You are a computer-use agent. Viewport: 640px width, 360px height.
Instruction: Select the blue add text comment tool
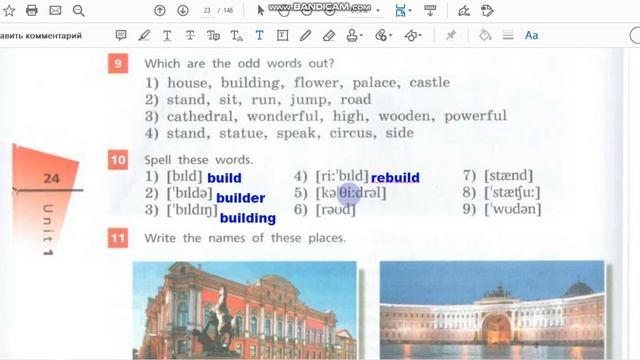tap(259, 36)
